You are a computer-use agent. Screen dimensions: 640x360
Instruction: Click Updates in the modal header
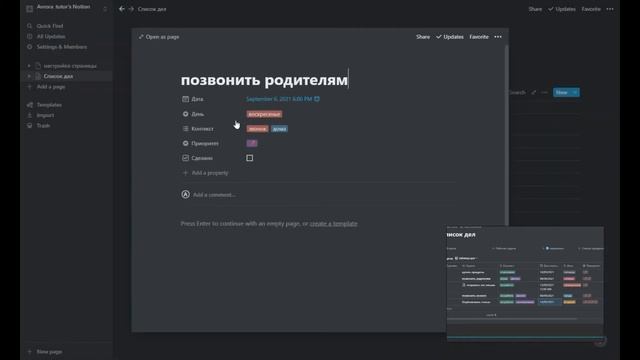(450, 37)
